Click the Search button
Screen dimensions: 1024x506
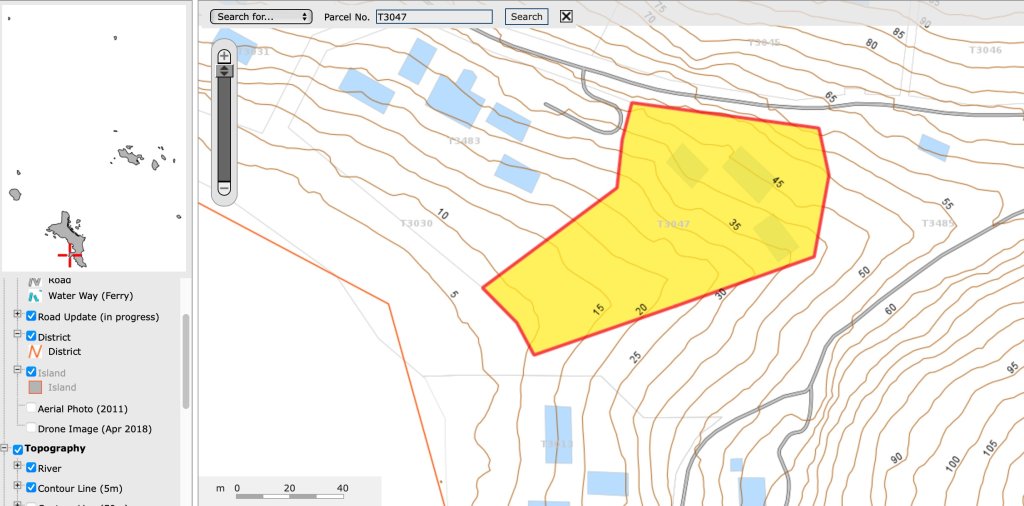(x=526, y=17)
